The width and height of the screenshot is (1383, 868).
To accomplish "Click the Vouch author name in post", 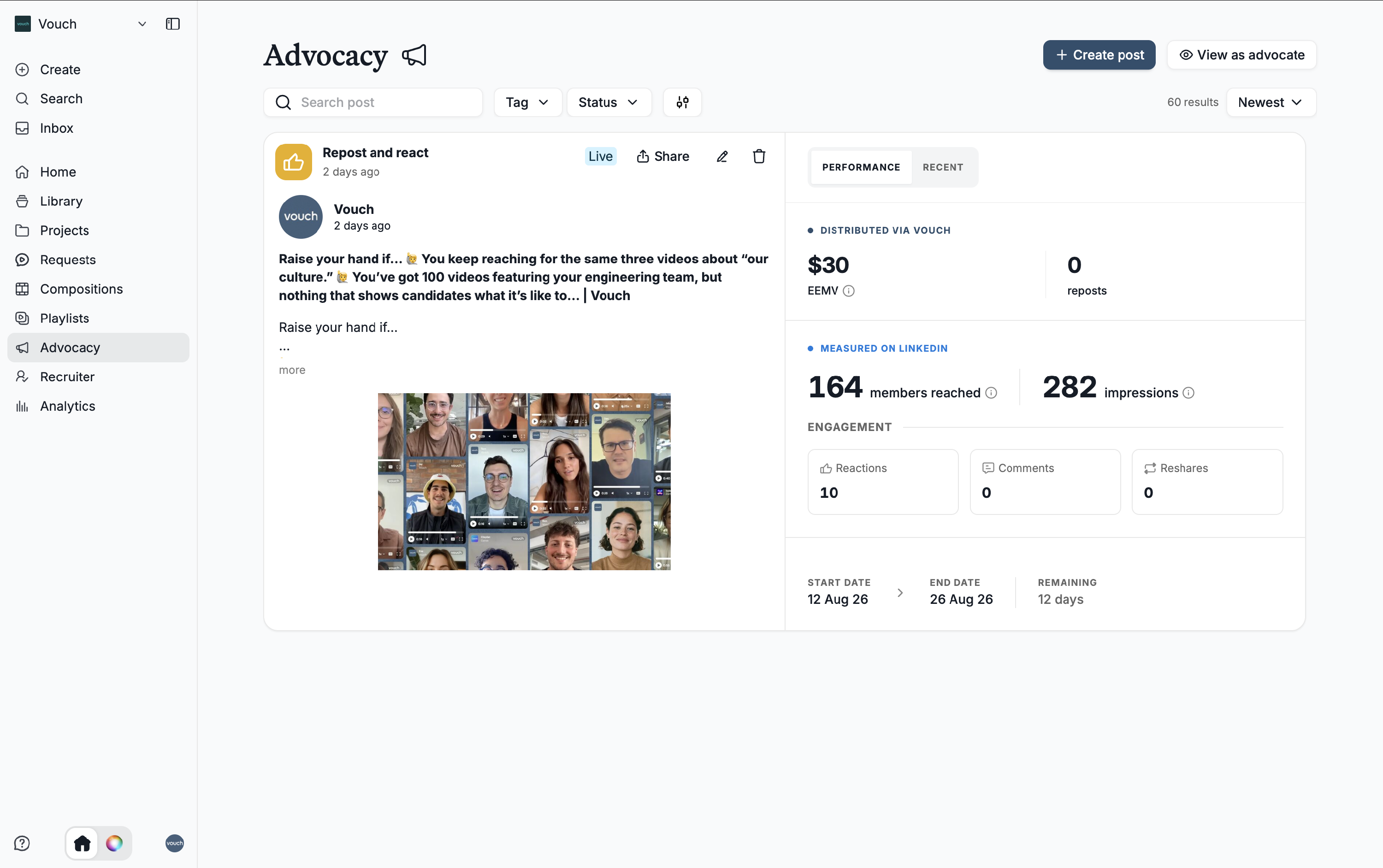I will (x=354, y=209).
